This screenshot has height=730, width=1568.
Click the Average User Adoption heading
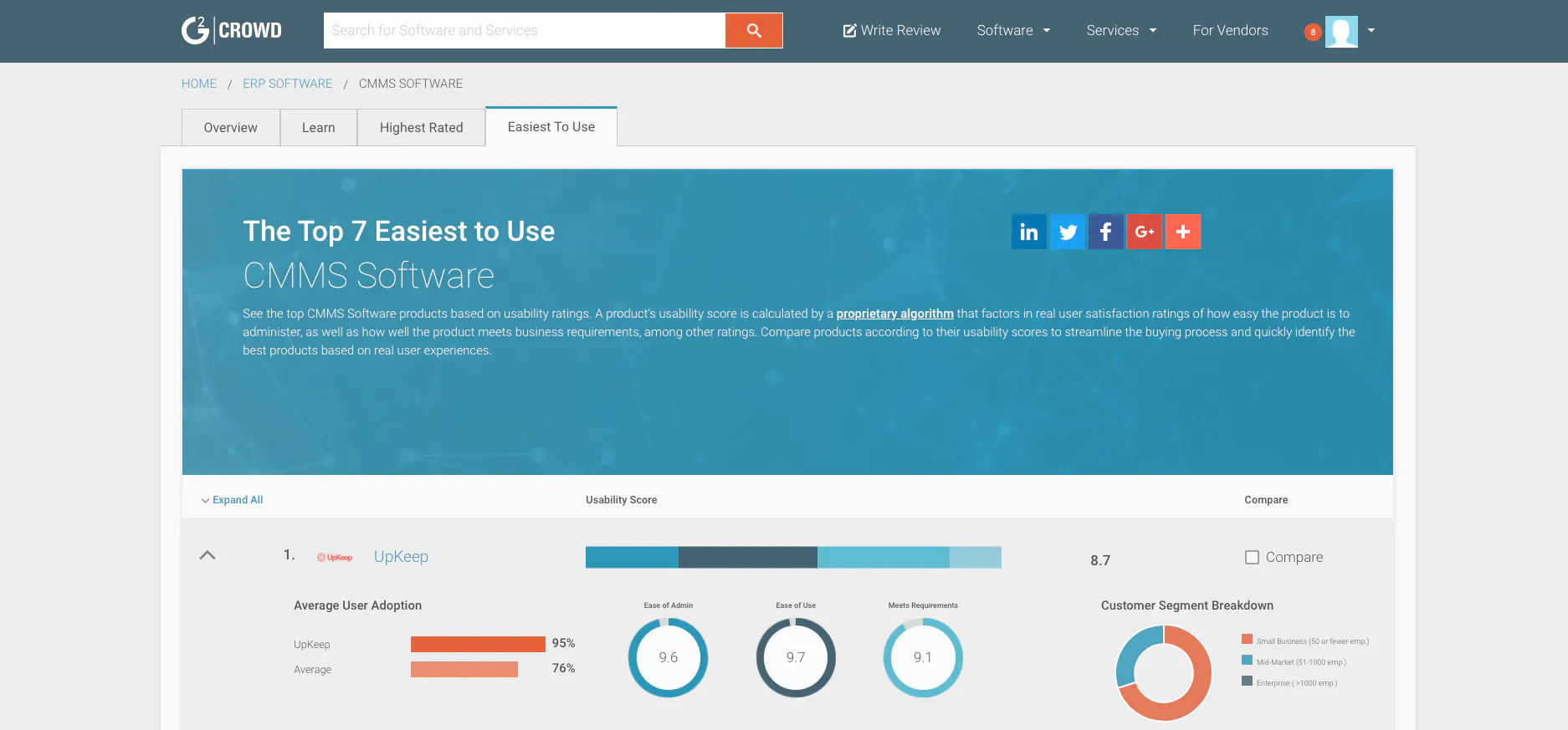tap(358, 605)
